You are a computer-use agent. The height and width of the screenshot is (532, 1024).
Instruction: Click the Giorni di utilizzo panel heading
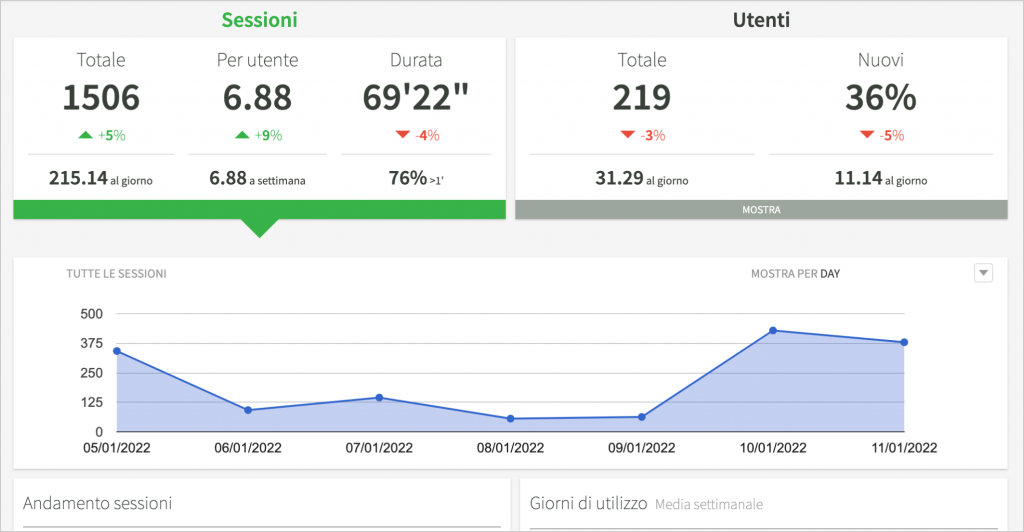tap(588, 503)
